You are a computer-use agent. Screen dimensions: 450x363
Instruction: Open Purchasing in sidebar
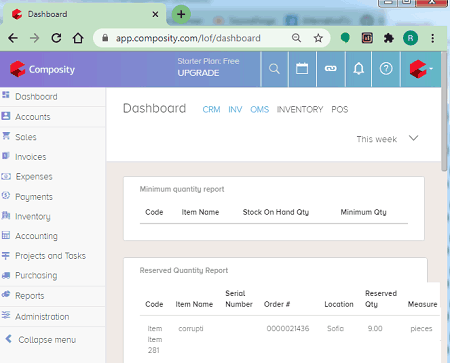click(x=36, y=276)
